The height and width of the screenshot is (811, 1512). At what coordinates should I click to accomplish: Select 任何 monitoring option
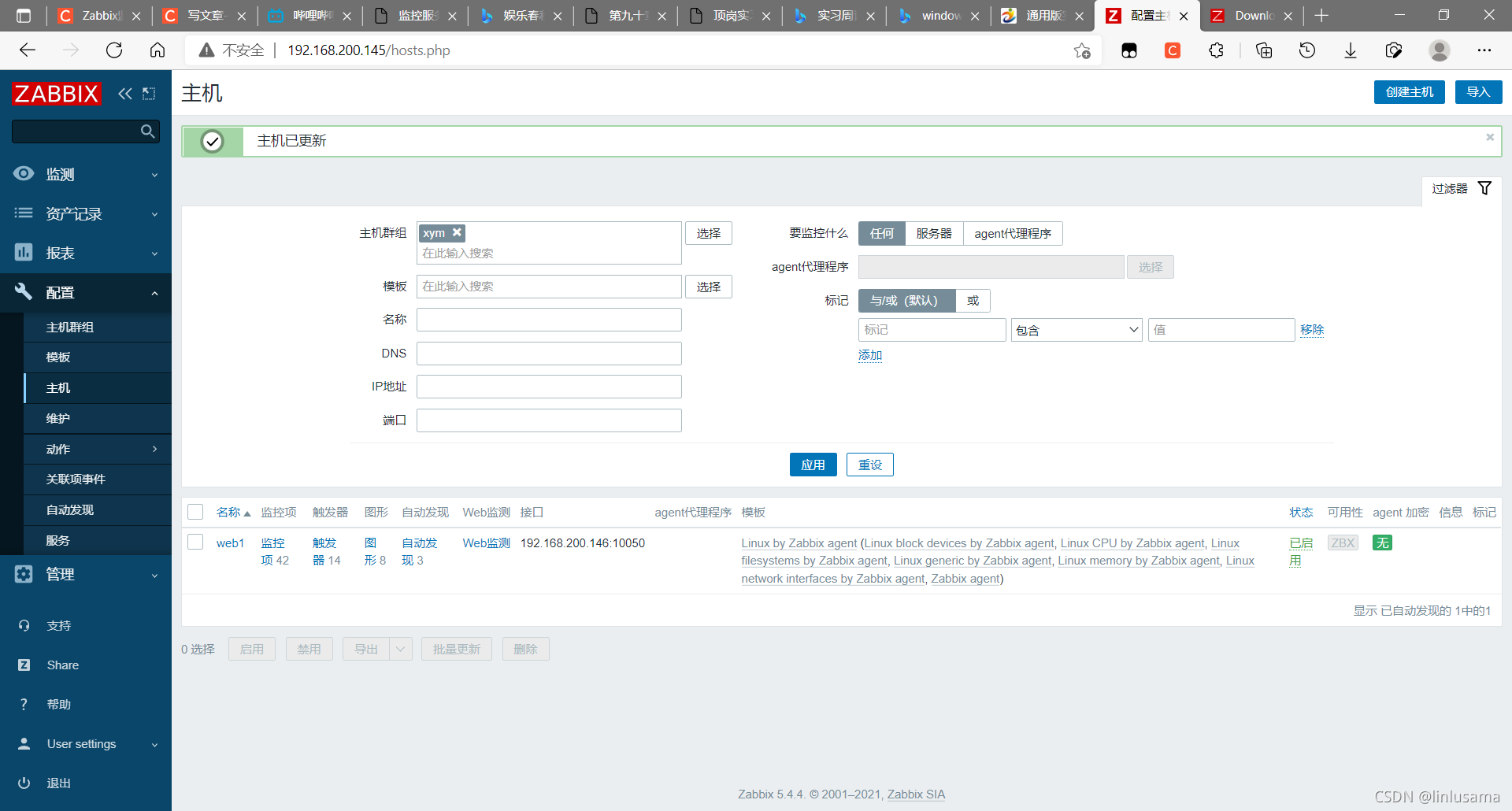click(882, 233)
